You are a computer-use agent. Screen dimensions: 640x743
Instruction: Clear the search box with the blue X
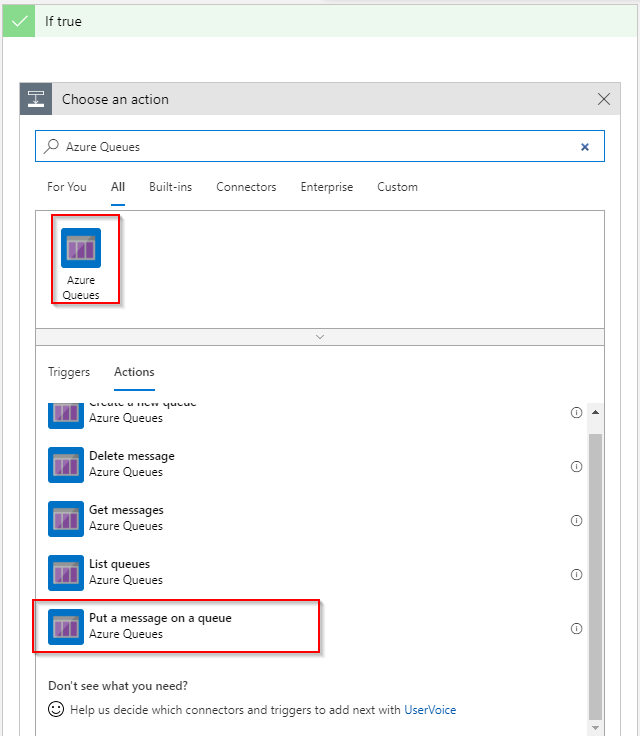585,147
